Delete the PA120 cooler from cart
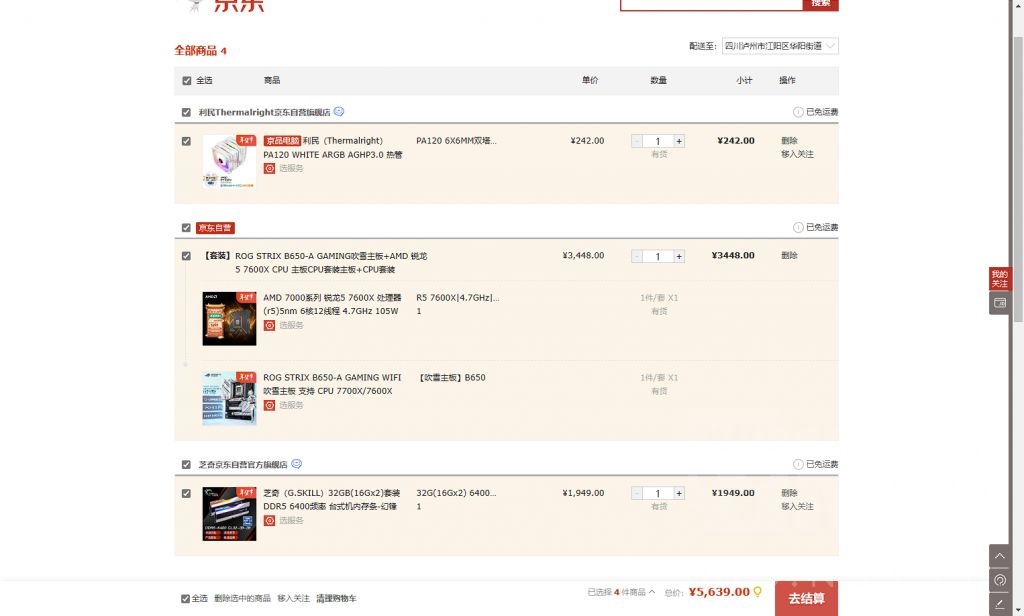This screenshot has height=616, width=1024. 789,140
